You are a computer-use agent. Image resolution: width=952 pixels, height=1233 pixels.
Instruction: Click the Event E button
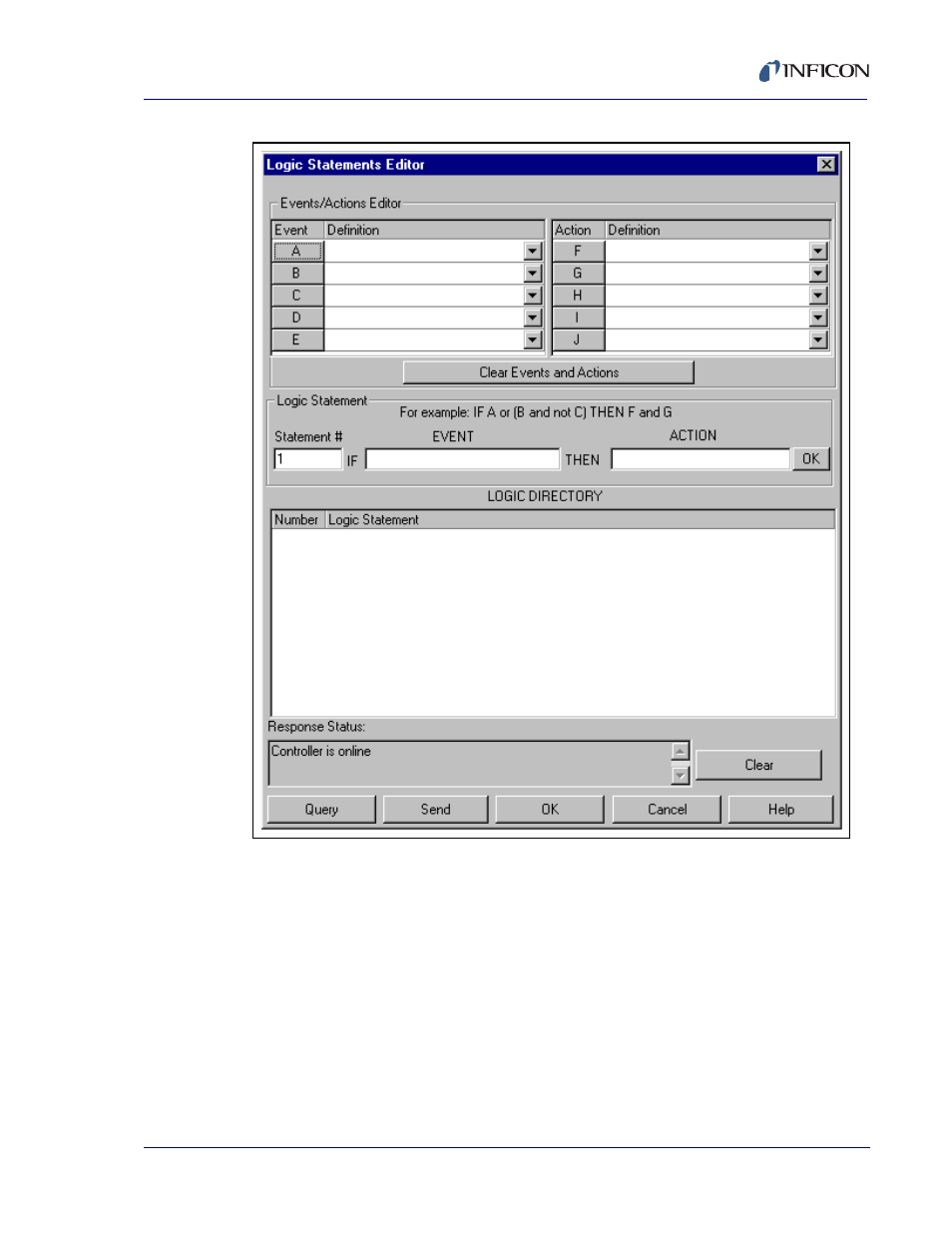297,340
